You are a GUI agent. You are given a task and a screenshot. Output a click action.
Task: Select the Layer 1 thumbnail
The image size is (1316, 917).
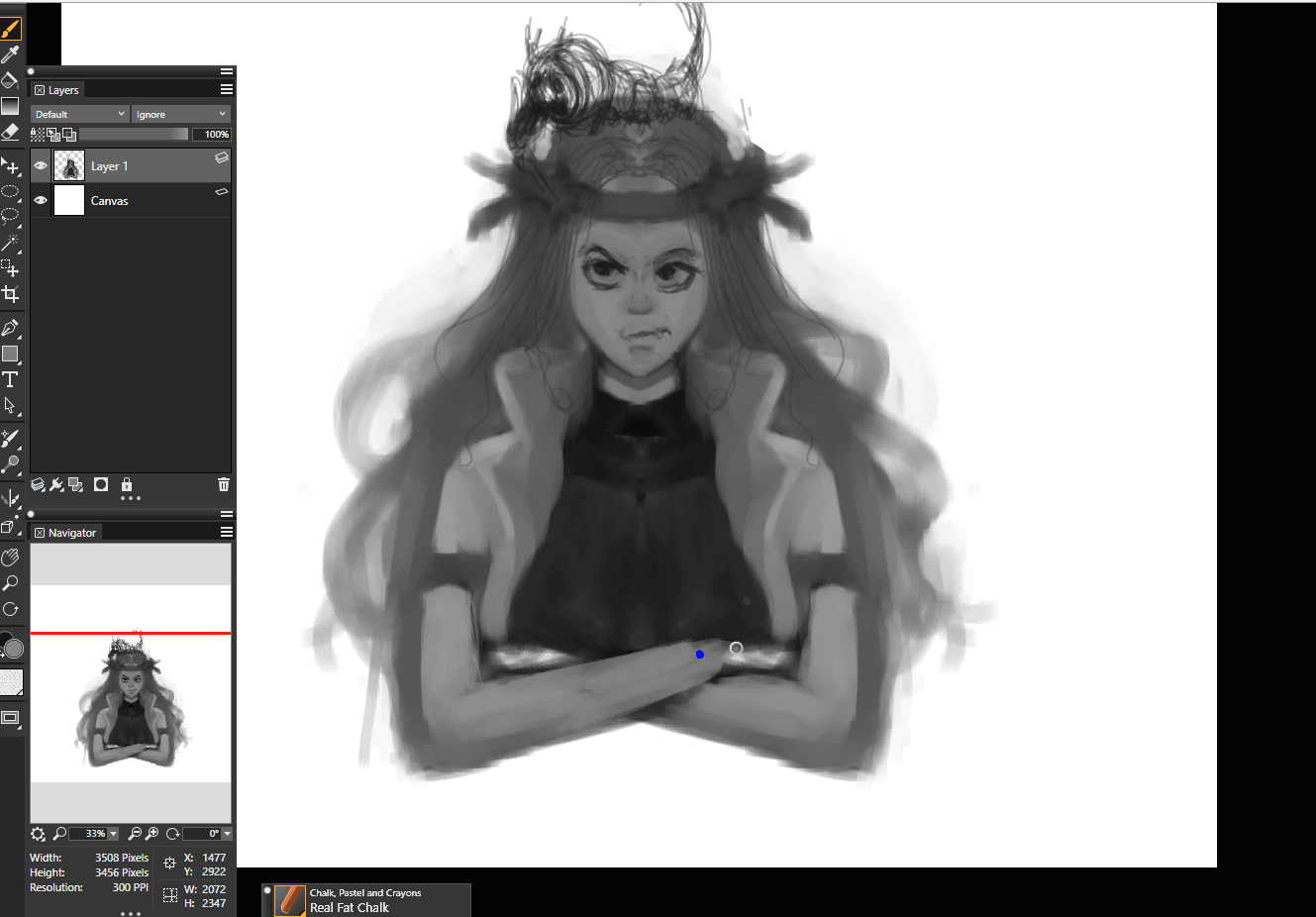click(69, 166)
